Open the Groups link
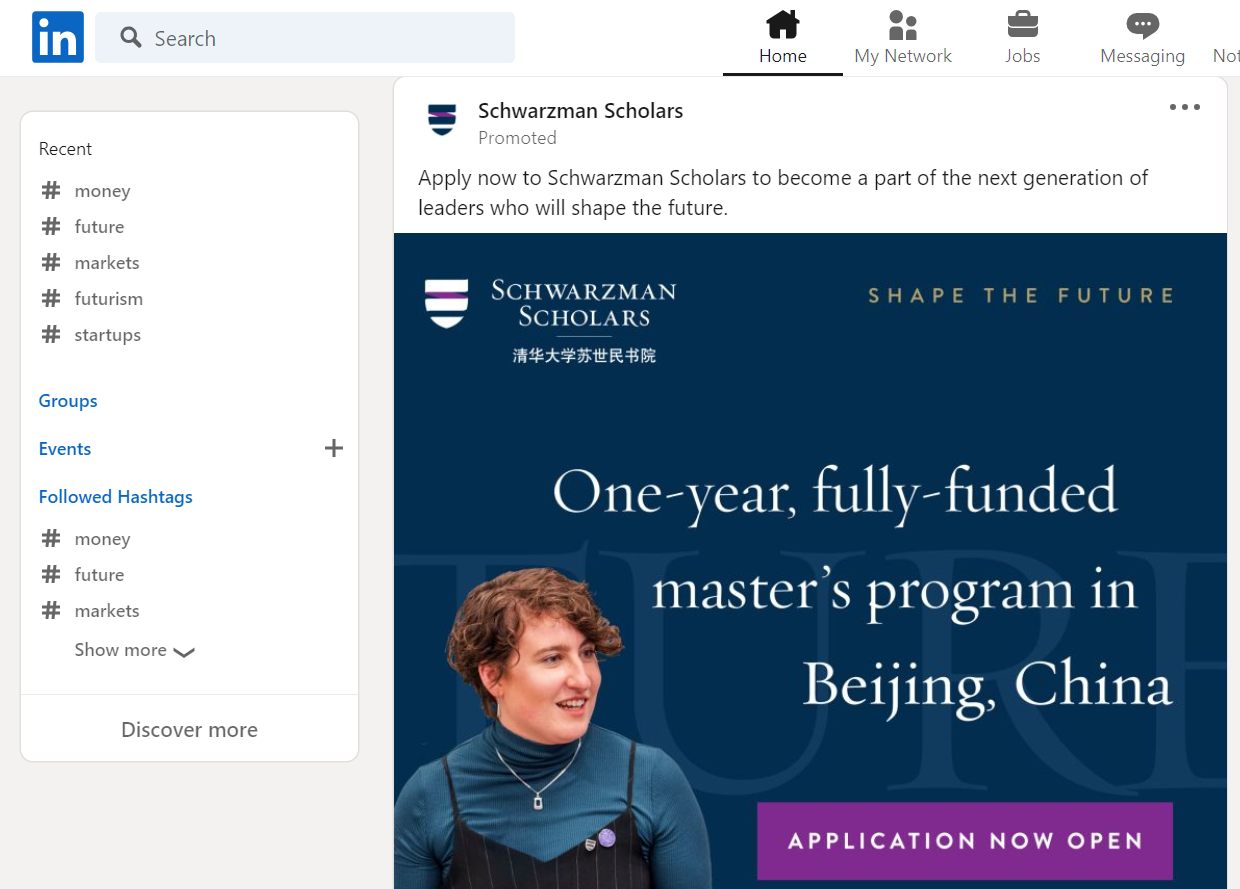1240x889 pixels. click(x=67, y=400)
